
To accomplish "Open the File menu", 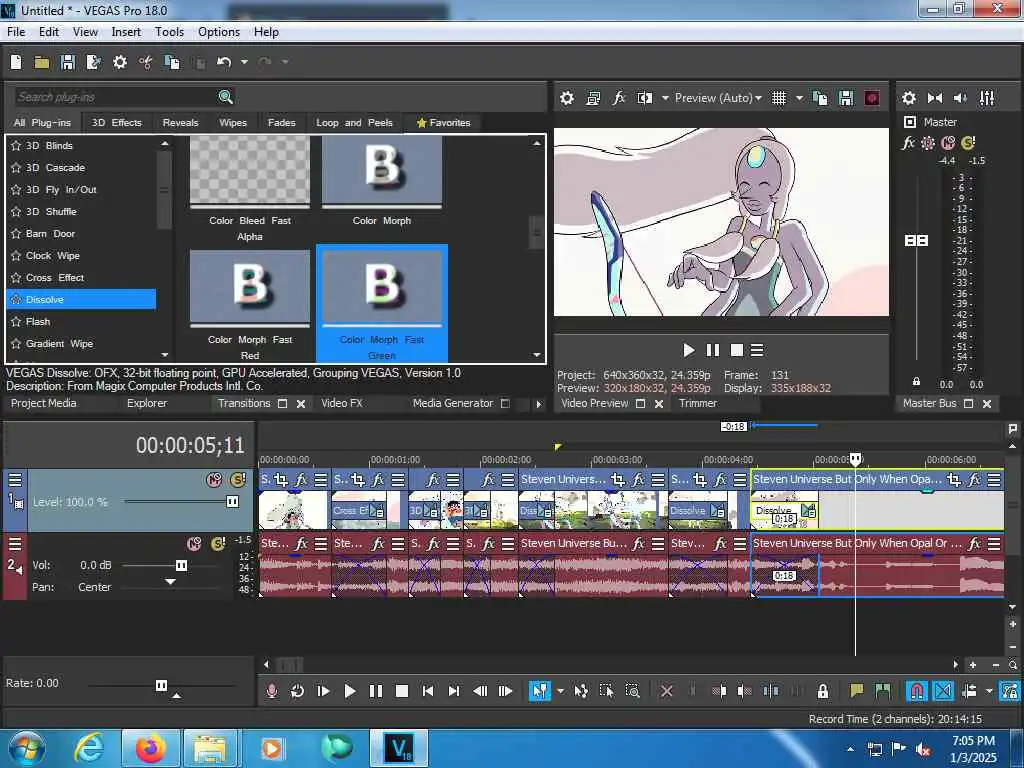I will (16, 32).
